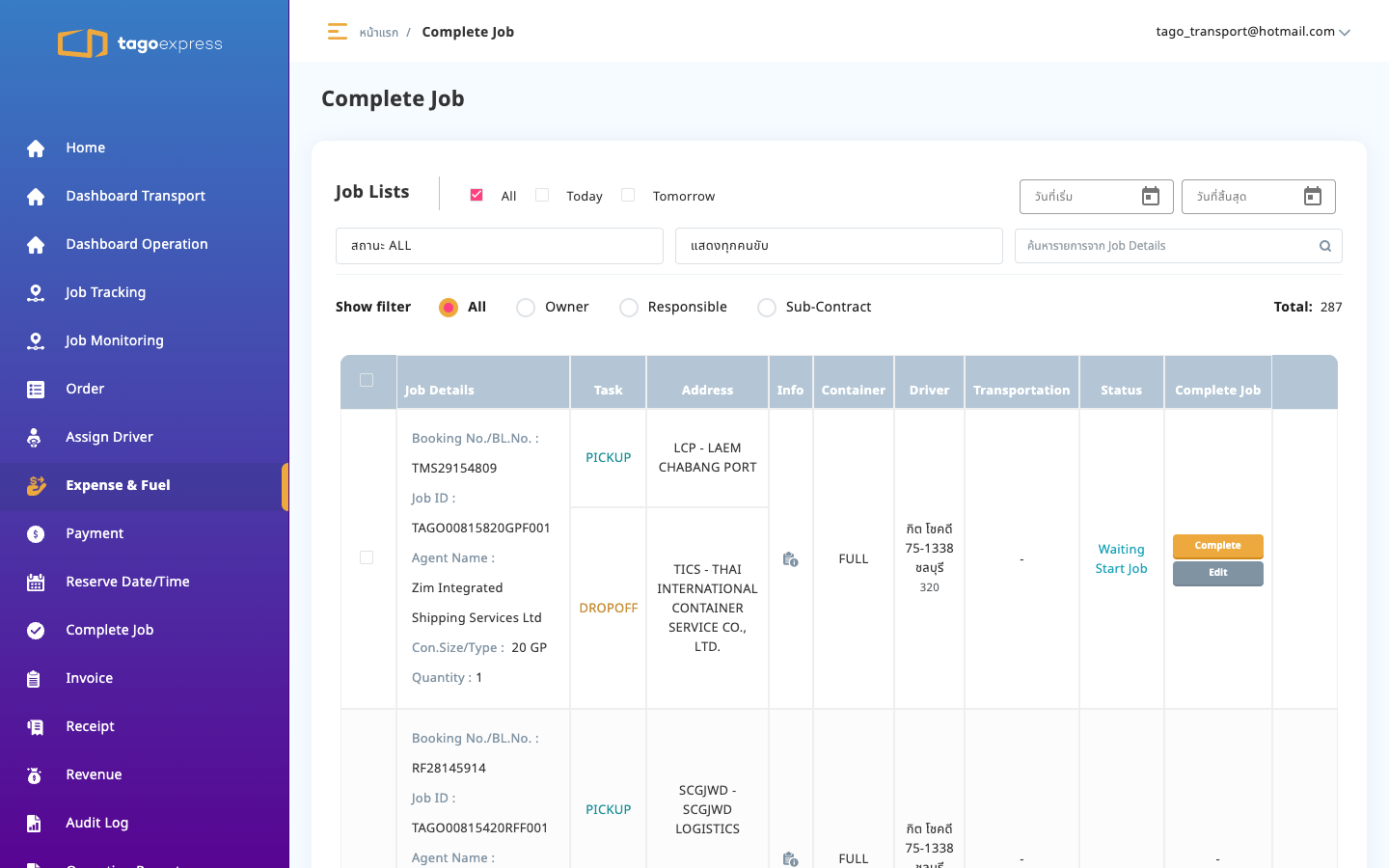Click the Receipt icon in sidebar
The width and height of the screenshot is (1389, 868).
click(x=36, y=726)
